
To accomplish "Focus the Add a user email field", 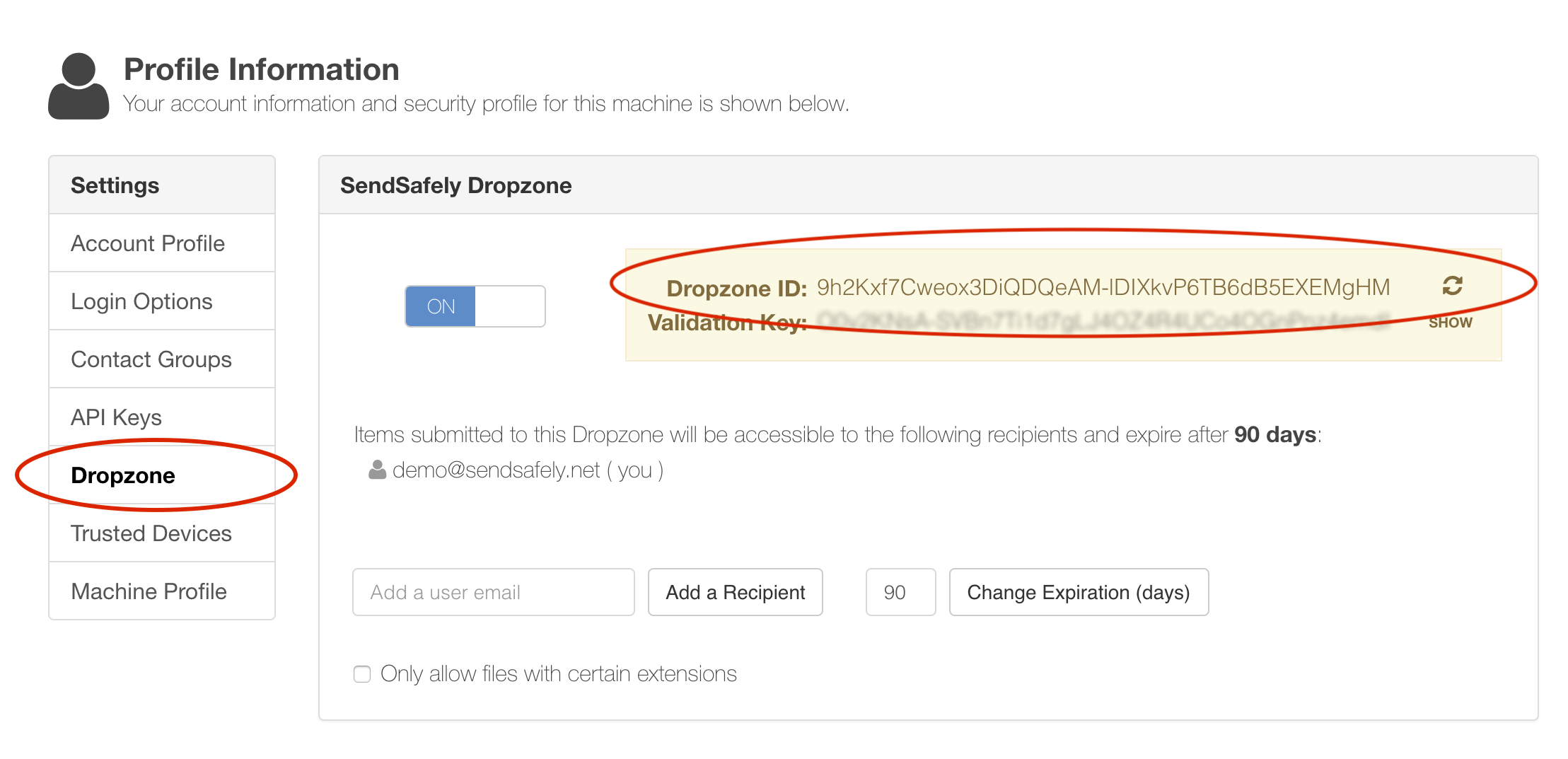I will (x=494, y=592).
